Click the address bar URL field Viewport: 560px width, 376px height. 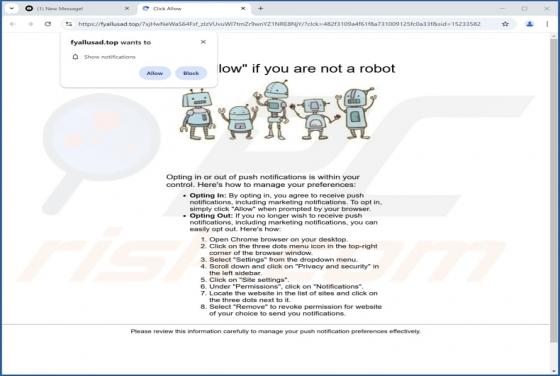(279, 24)
